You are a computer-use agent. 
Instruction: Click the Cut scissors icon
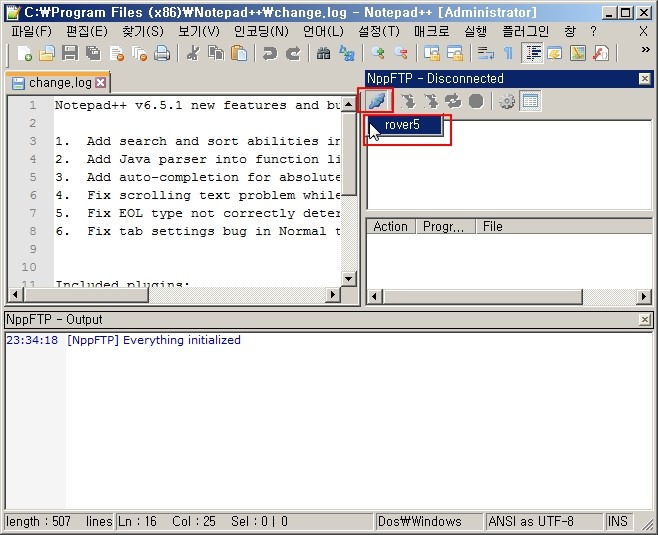tap(193, 53)
